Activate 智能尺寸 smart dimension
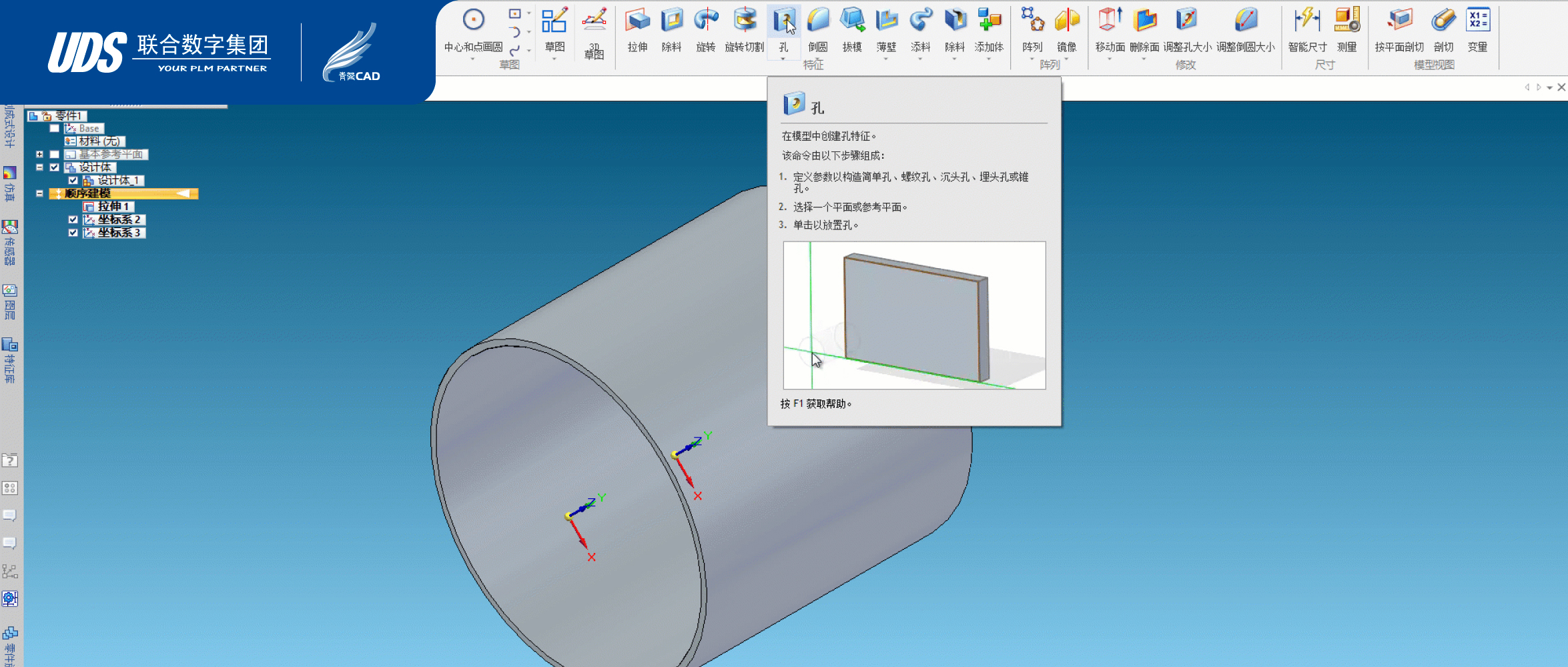Viewport: 1568px width, 667px height. (x=1307, y=29)
